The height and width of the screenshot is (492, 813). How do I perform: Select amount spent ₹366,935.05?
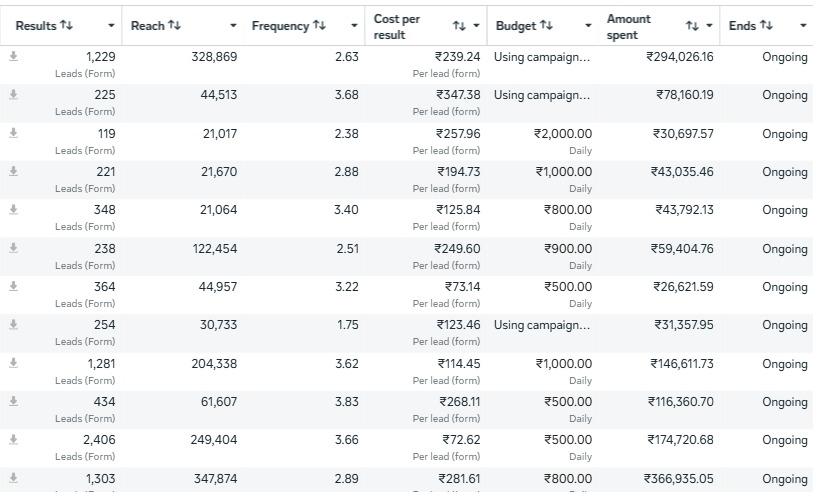tap(679, 479)
